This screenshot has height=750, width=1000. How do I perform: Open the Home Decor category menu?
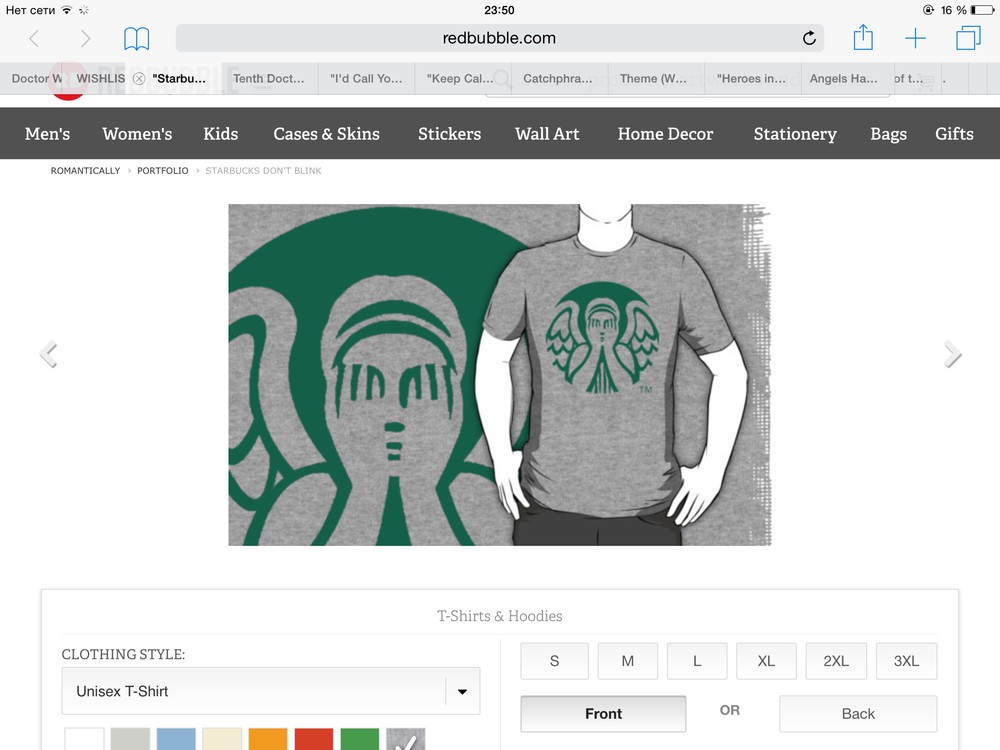click(665, 134)
